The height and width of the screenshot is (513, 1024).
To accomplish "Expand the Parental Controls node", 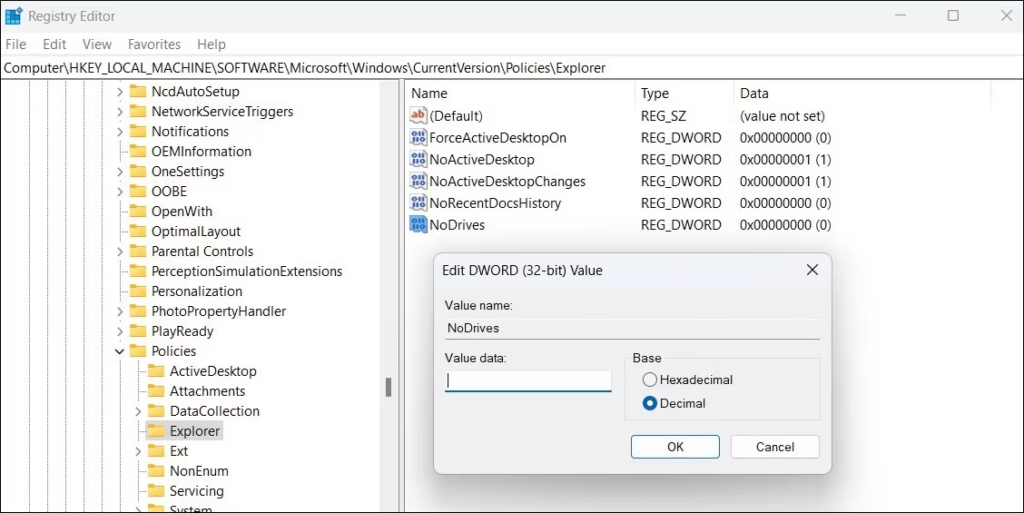I will tap(119, 251).
